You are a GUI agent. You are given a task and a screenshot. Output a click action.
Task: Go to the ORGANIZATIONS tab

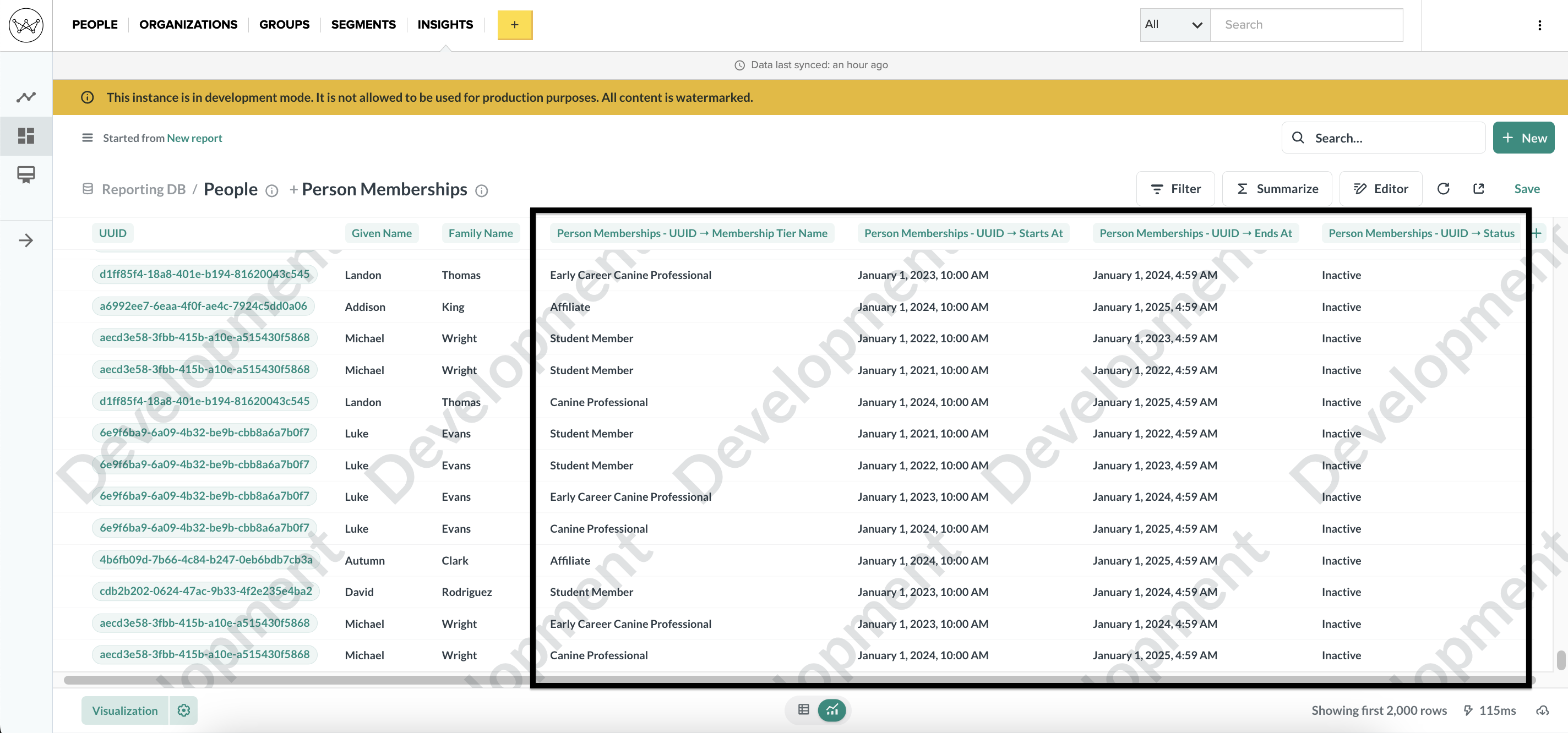pos(188,25)
